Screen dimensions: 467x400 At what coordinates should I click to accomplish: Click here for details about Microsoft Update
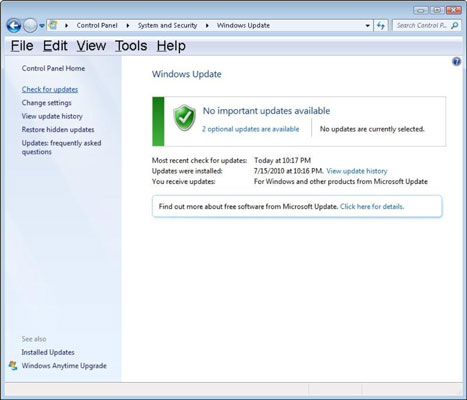(x=372, y=206)
